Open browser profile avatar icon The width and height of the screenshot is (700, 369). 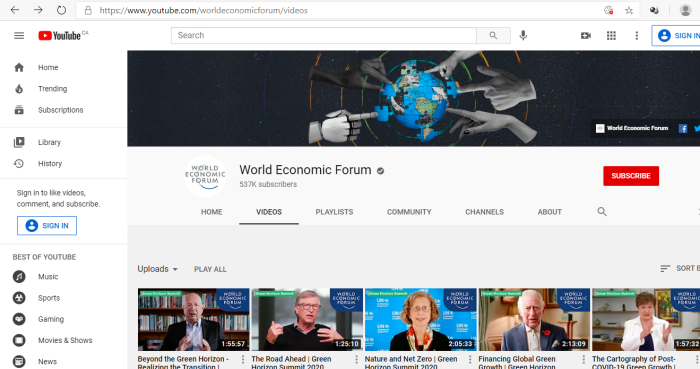(686, 10)
